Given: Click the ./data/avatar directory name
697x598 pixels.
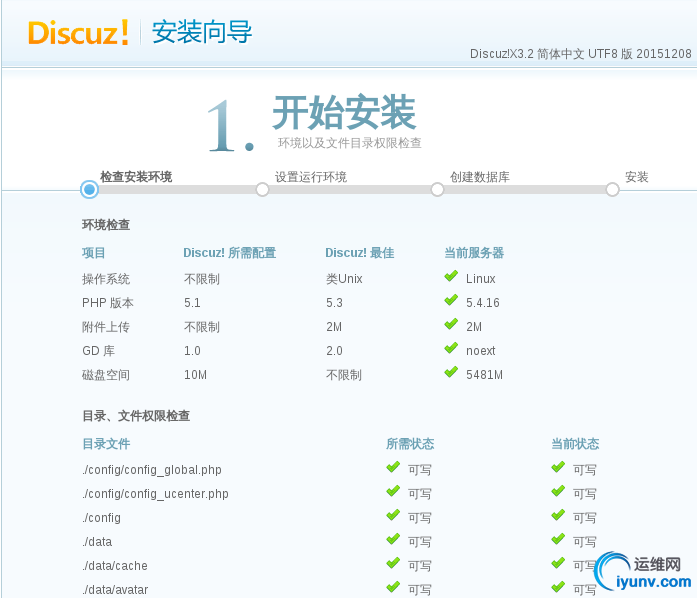Looking at the screenshot, I should click(115, 590).
